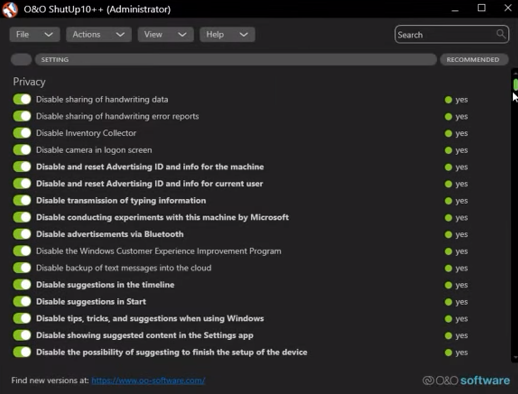Click 'yes' recommendation for handwriting error reports row
Image resolution: width=518 pixels, height=394 pixels.
(x=462, y=117)
